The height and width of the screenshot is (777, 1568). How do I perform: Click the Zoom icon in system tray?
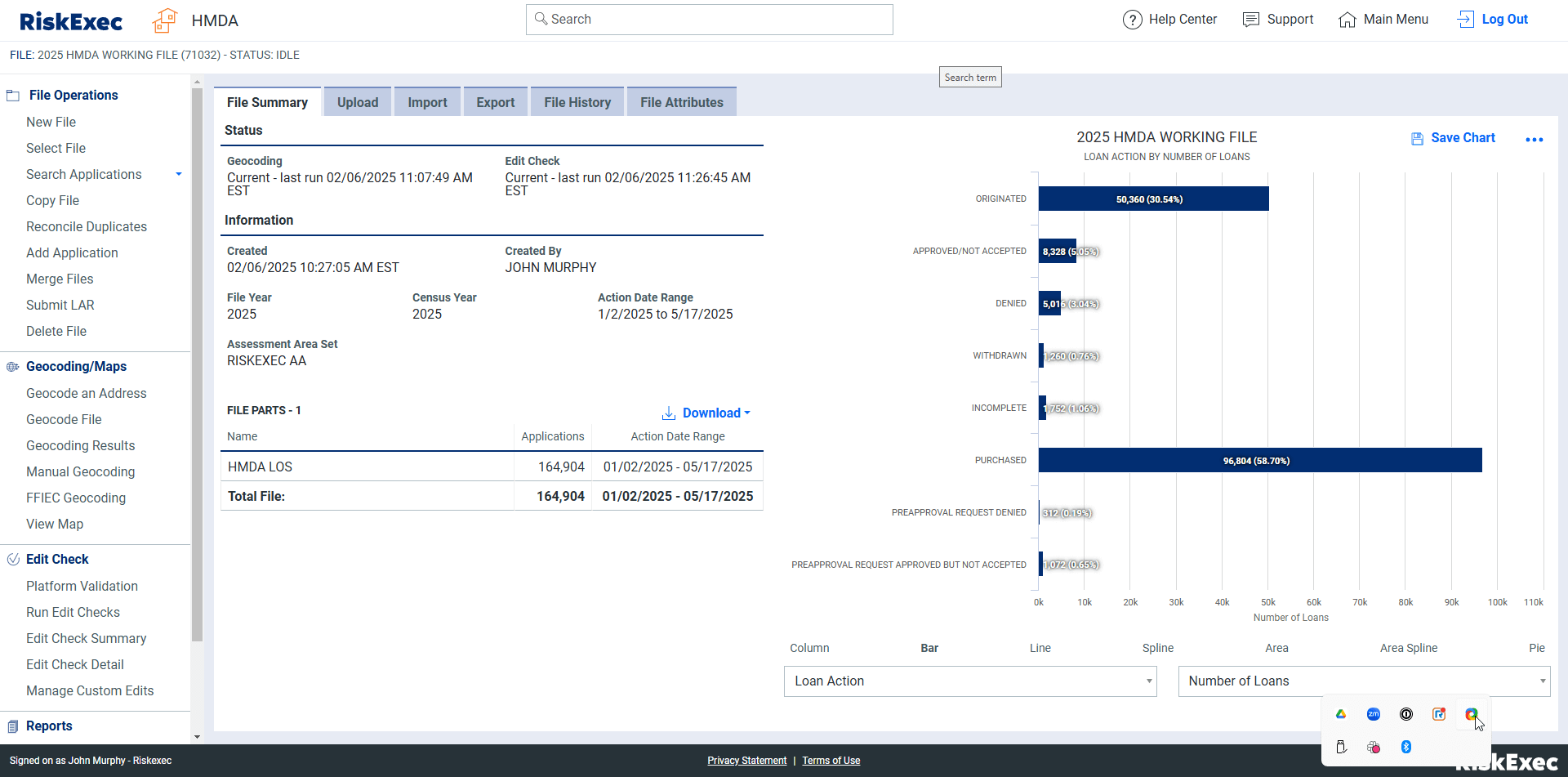click(x=1373, y=714)
